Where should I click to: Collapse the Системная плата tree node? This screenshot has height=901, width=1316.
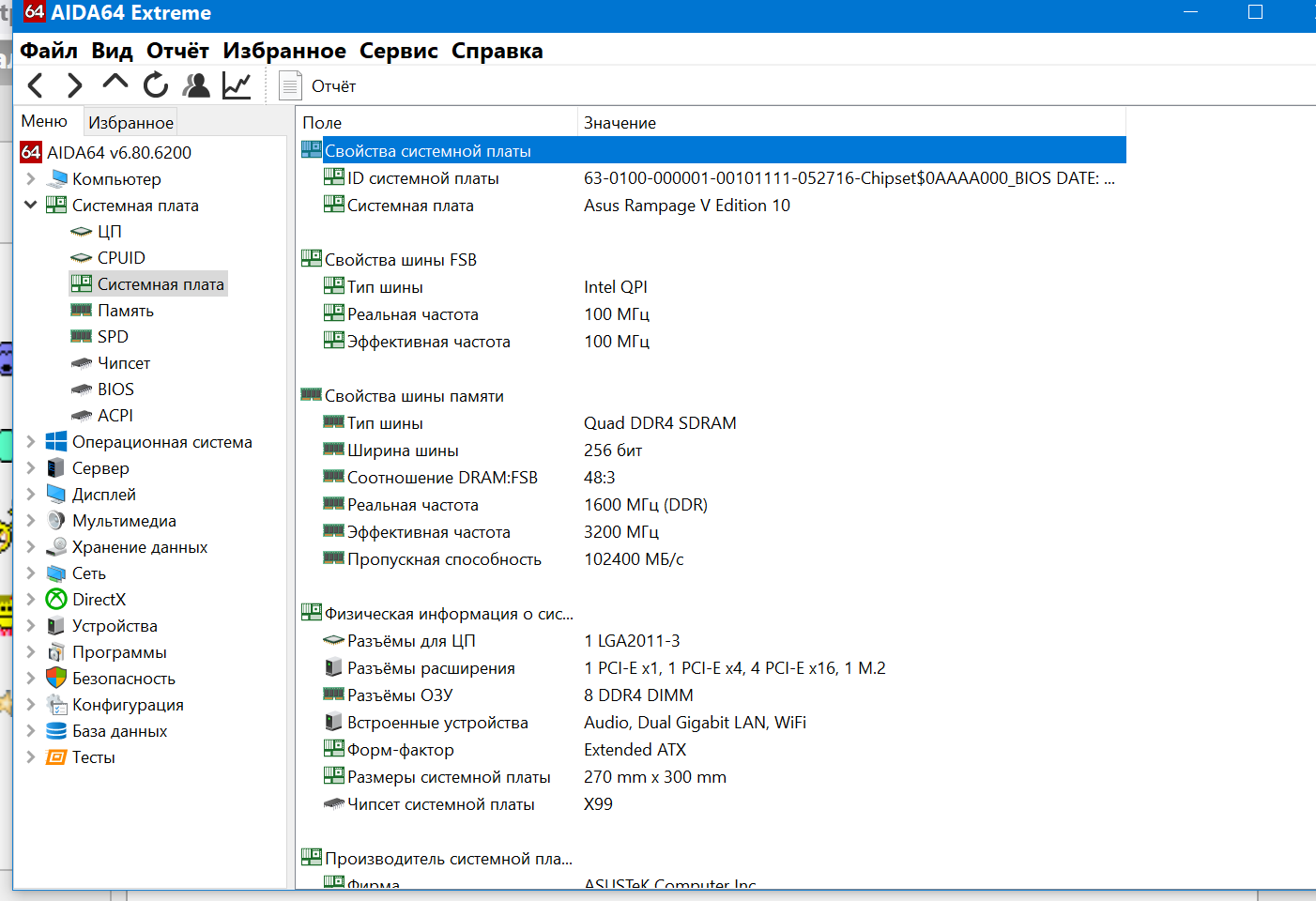[31, 206]
